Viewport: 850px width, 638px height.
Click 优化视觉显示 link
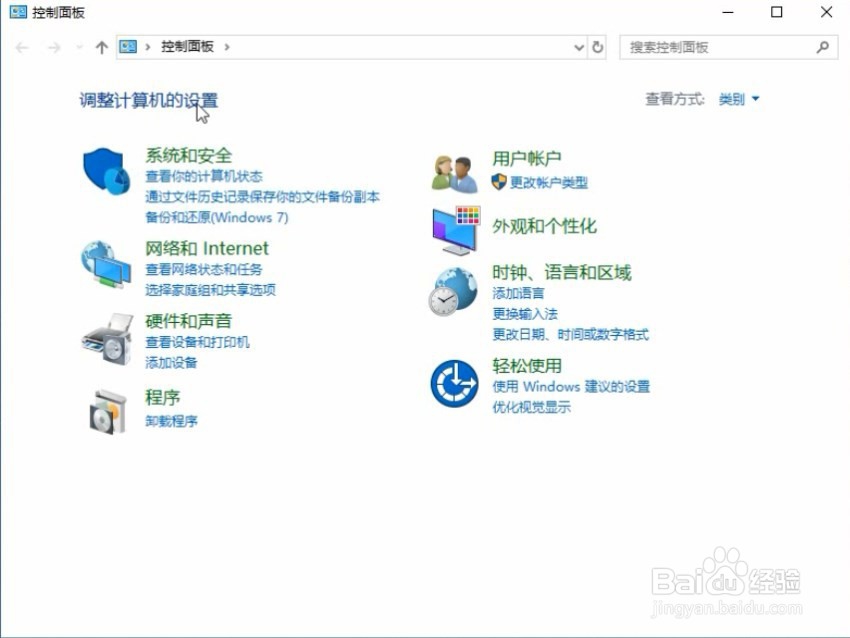(x=531, y=407)
